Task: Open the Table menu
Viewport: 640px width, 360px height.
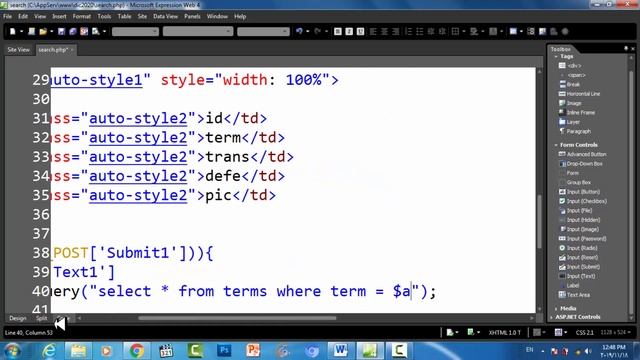Action: [x=124, y=16]
